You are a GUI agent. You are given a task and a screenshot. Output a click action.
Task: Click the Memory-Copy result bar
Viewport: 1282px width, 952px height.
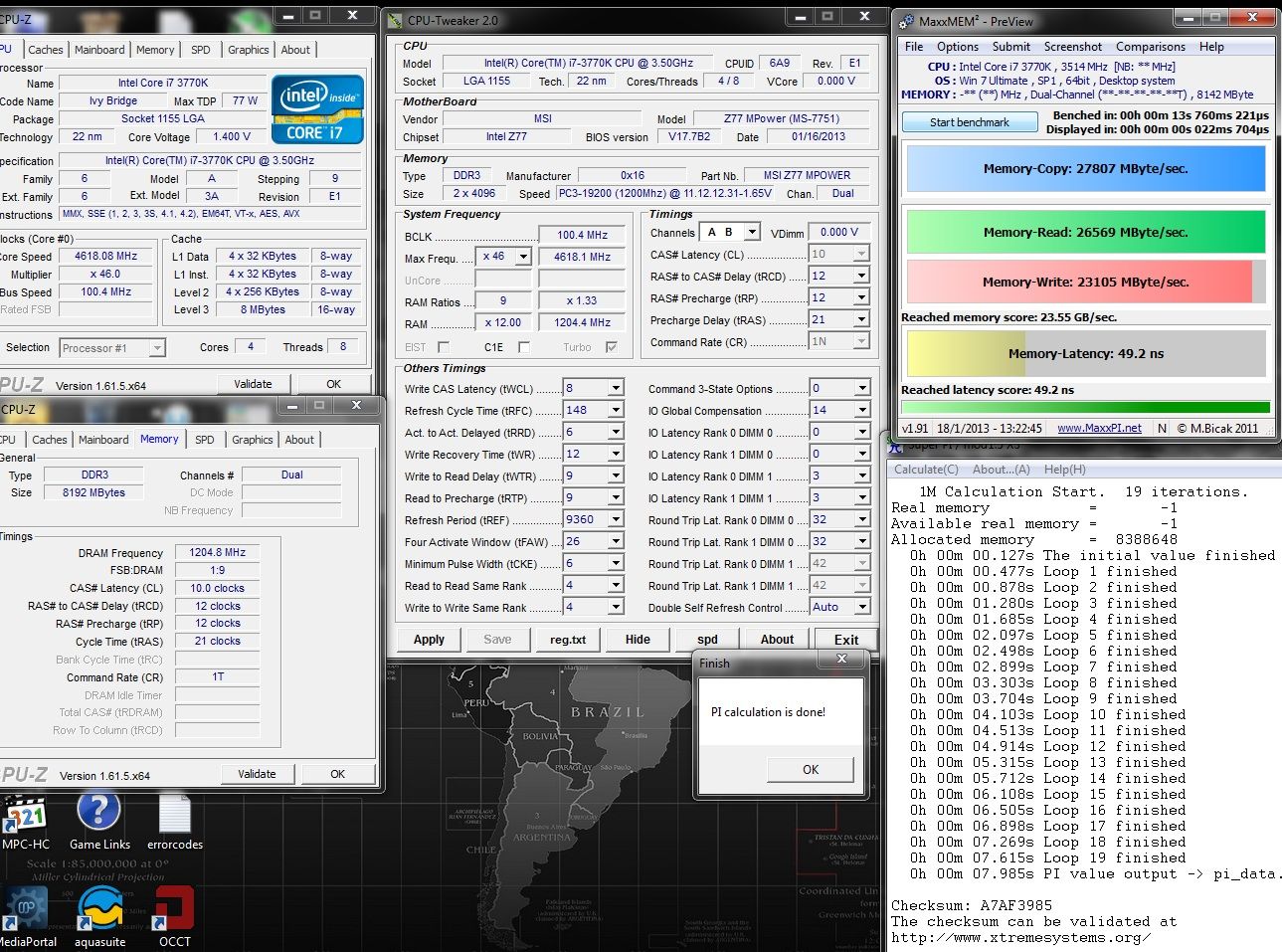tap(1085, 169)
